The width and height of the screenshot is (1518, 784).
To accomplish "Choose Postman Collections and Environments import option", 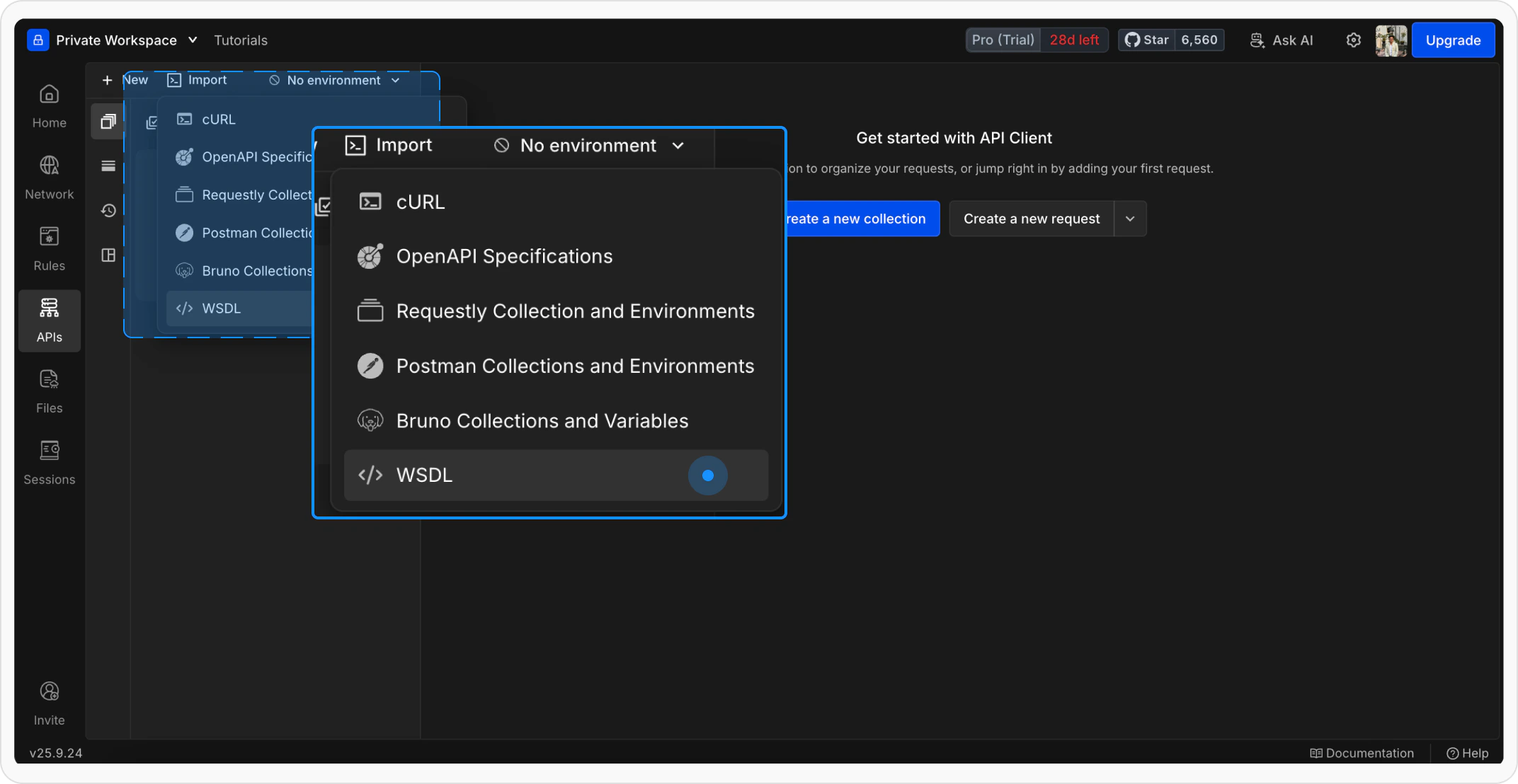I will (574, 366).
